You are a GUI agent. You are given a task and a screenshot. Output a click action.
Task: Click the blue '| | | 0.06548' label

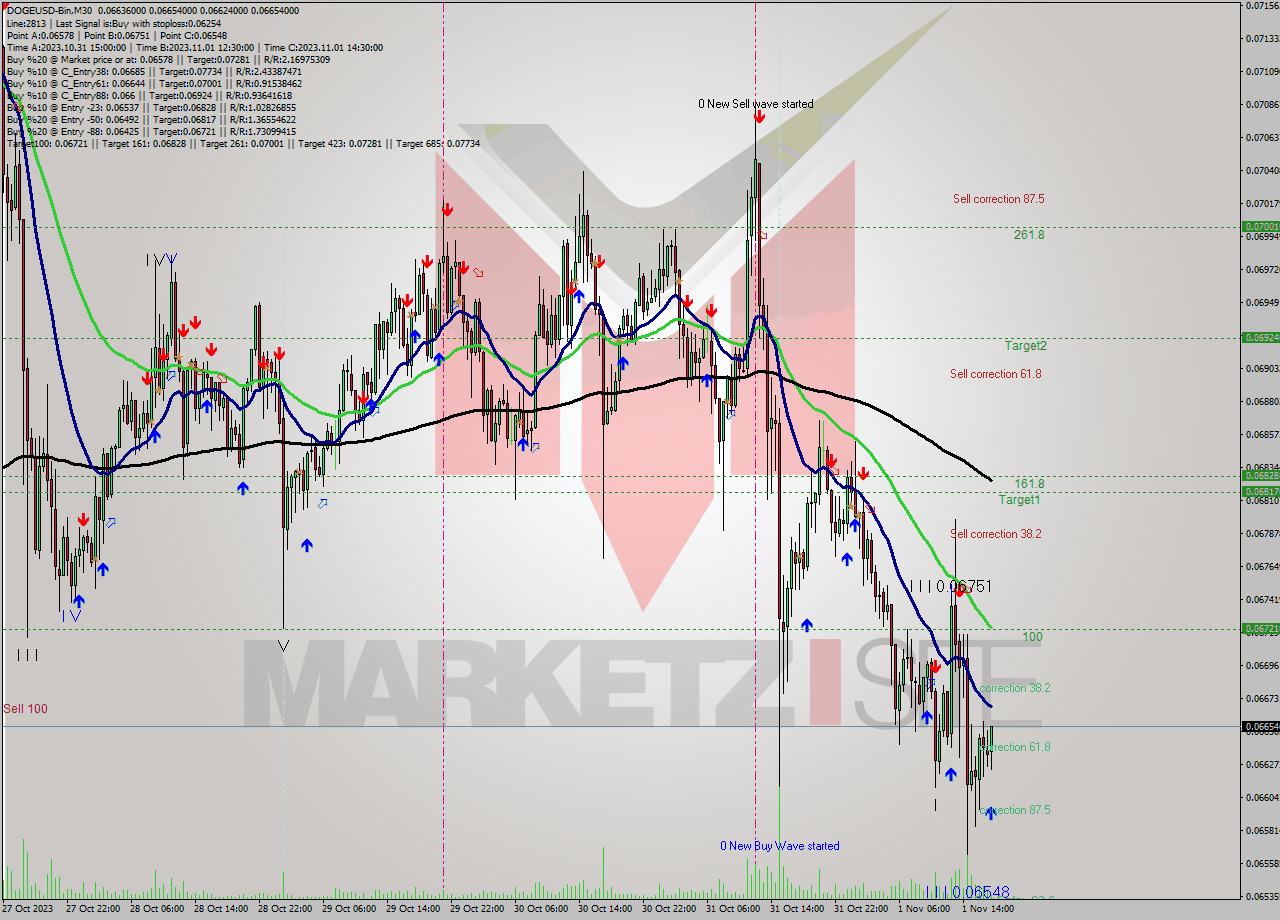point(968,892)
